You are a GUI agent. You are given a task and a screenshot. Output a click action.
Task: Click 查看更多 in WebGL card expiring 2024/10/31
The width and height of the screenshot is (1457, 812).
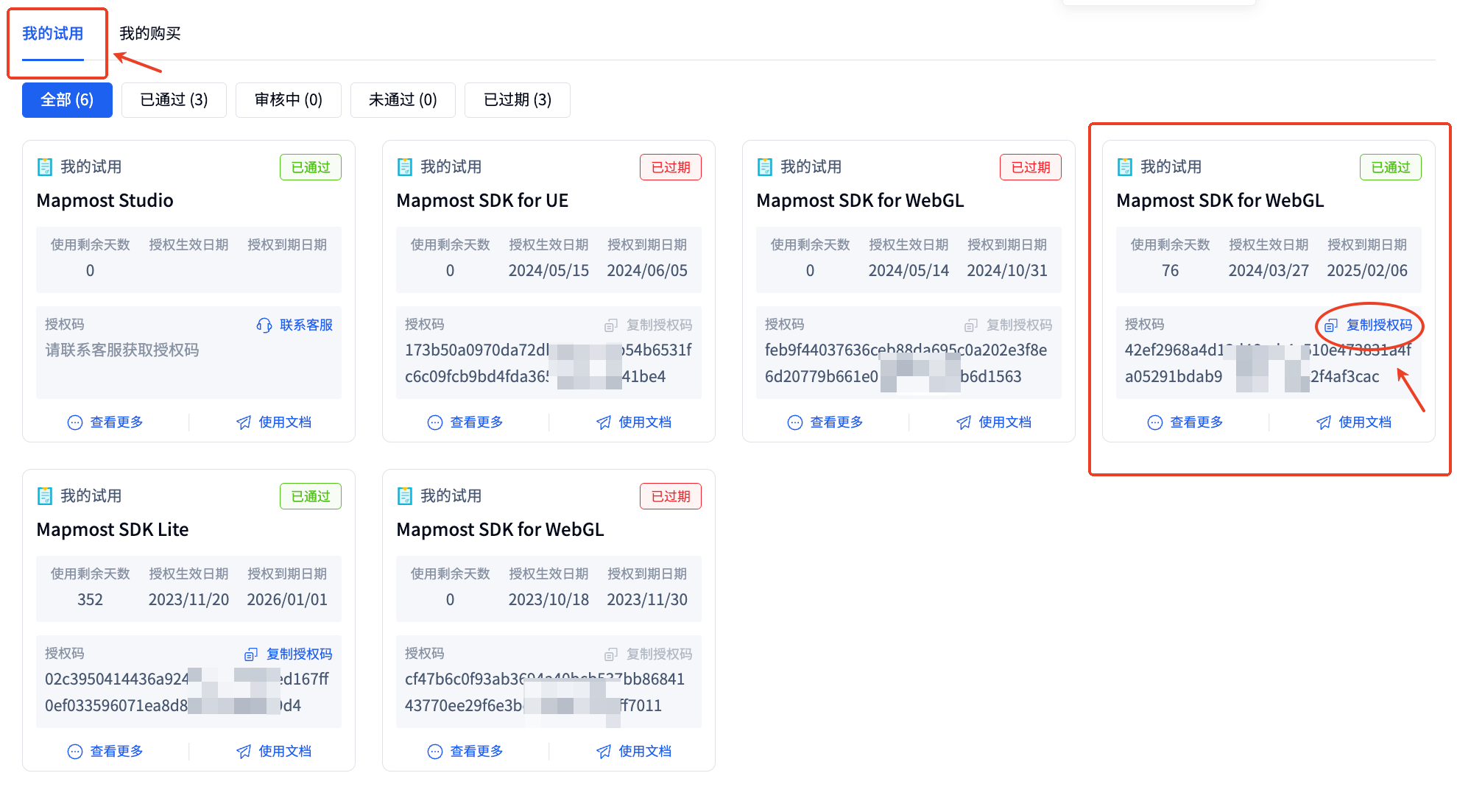pos(836,423)
